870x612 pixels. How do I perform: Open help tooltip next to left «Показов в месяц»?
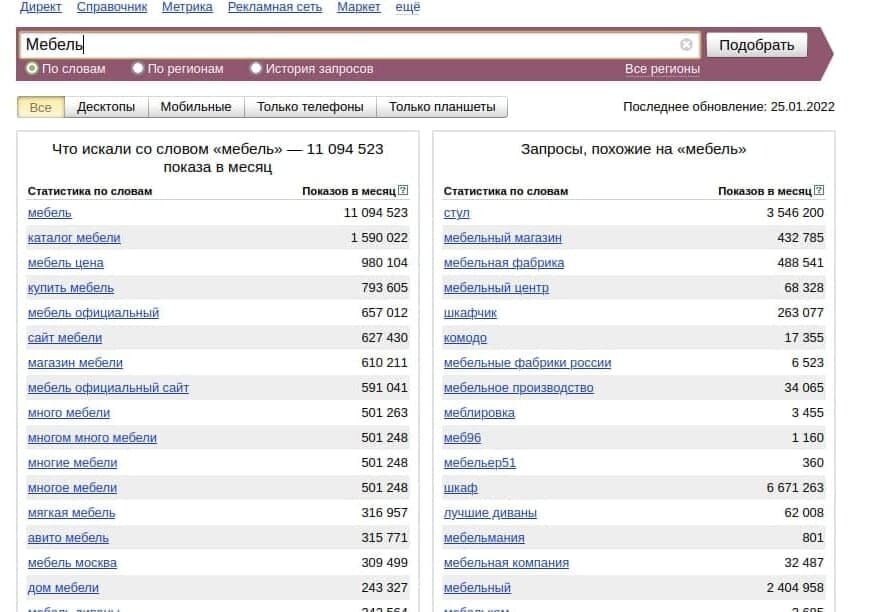(x=403, y=188)
